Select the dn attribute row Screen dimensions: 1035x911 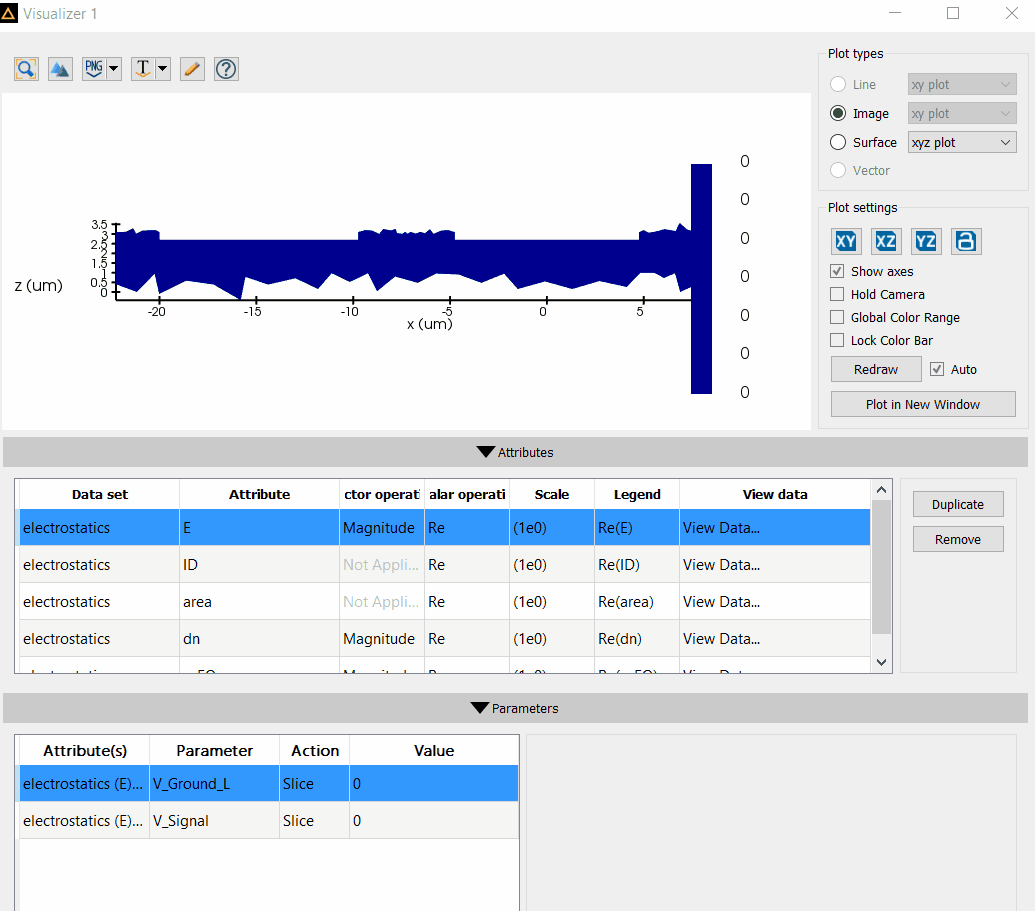tap(444, 638)
